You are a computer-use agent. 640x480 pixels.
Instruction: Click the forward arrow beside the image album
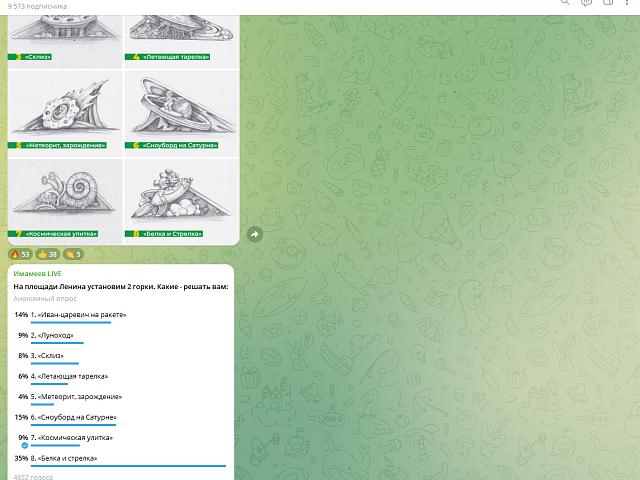tap(254, 234)
